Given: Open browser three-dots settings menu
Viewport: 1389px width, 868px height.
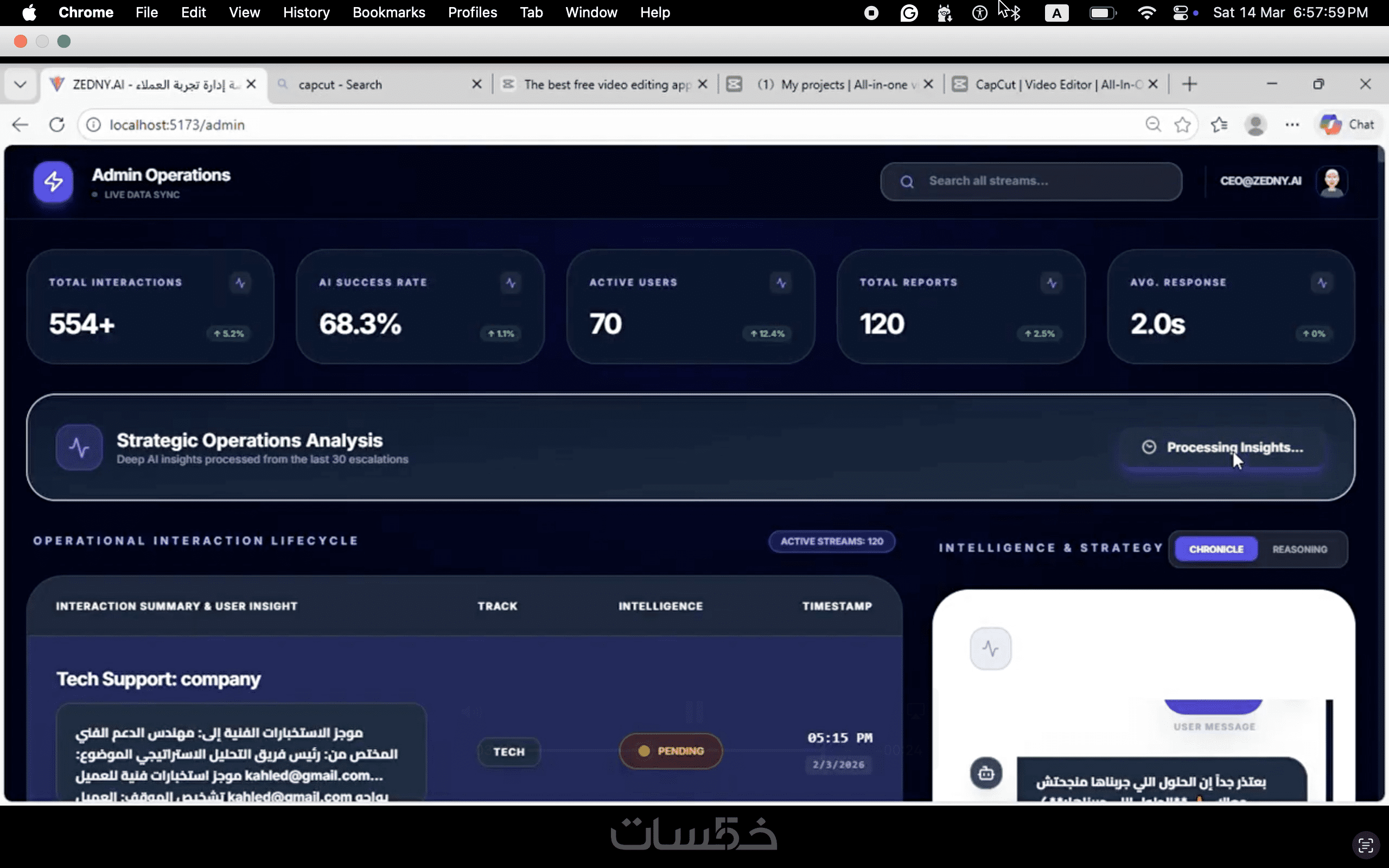Looking at the screenshot, I should point(1292,125).
